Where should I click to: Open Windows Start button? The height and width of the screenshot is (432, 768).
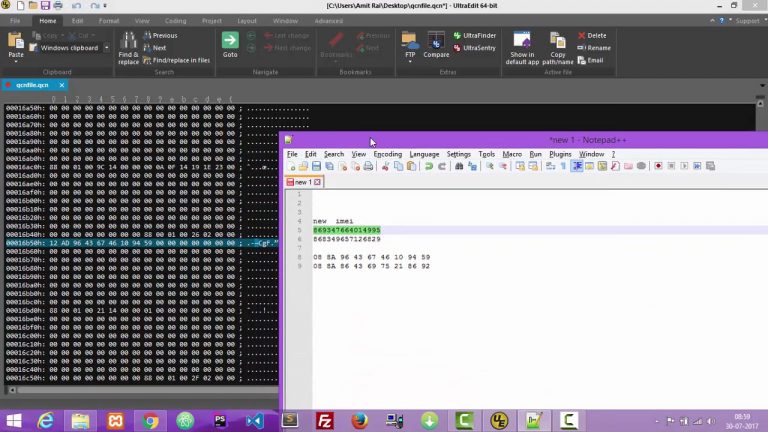point(14,421)
